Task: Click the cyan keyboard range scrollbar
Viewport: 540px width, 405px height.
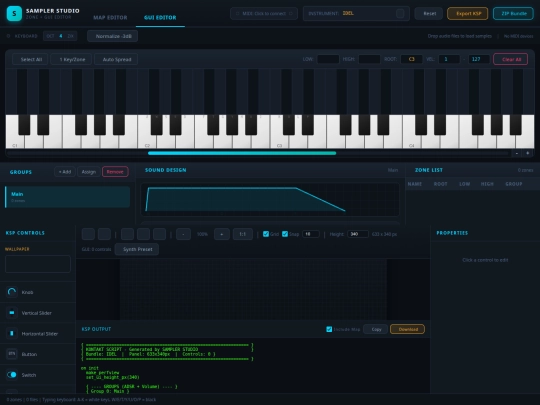Action: pyautogui.click(x=242, y=153)
